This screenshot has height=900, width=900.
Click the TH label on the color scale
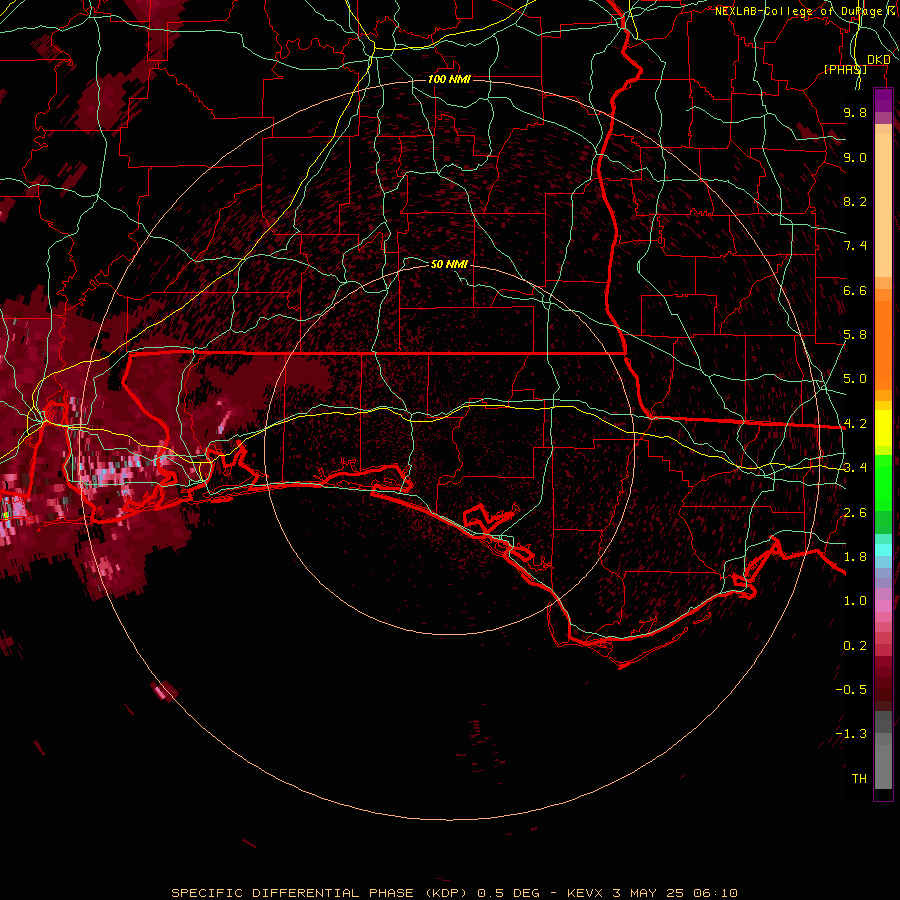pyautogui.click(x=859, y=779)
